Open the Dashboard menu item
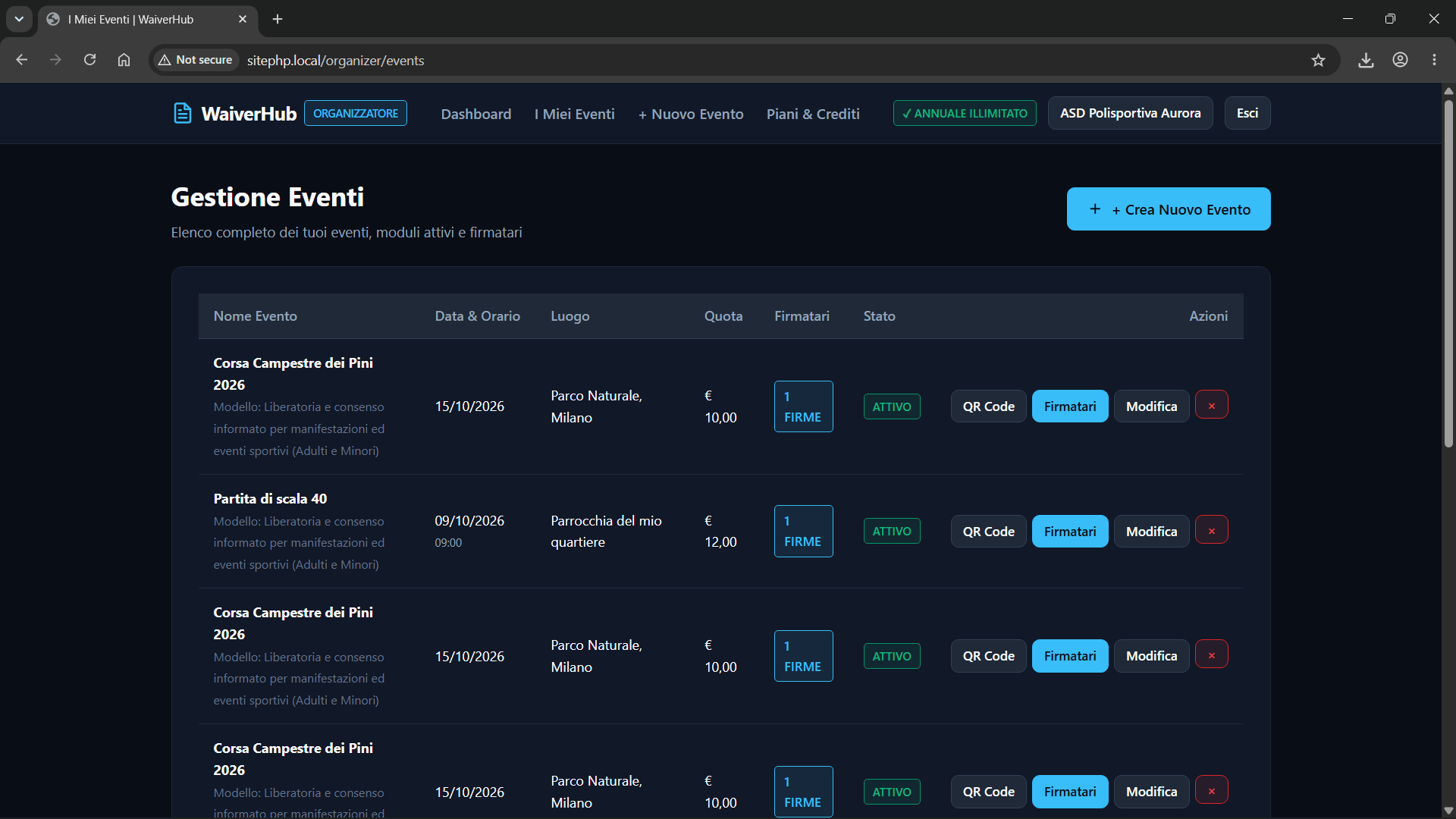Image resolution: width=1456 pixels, height=819 pixels. (476, 114)
